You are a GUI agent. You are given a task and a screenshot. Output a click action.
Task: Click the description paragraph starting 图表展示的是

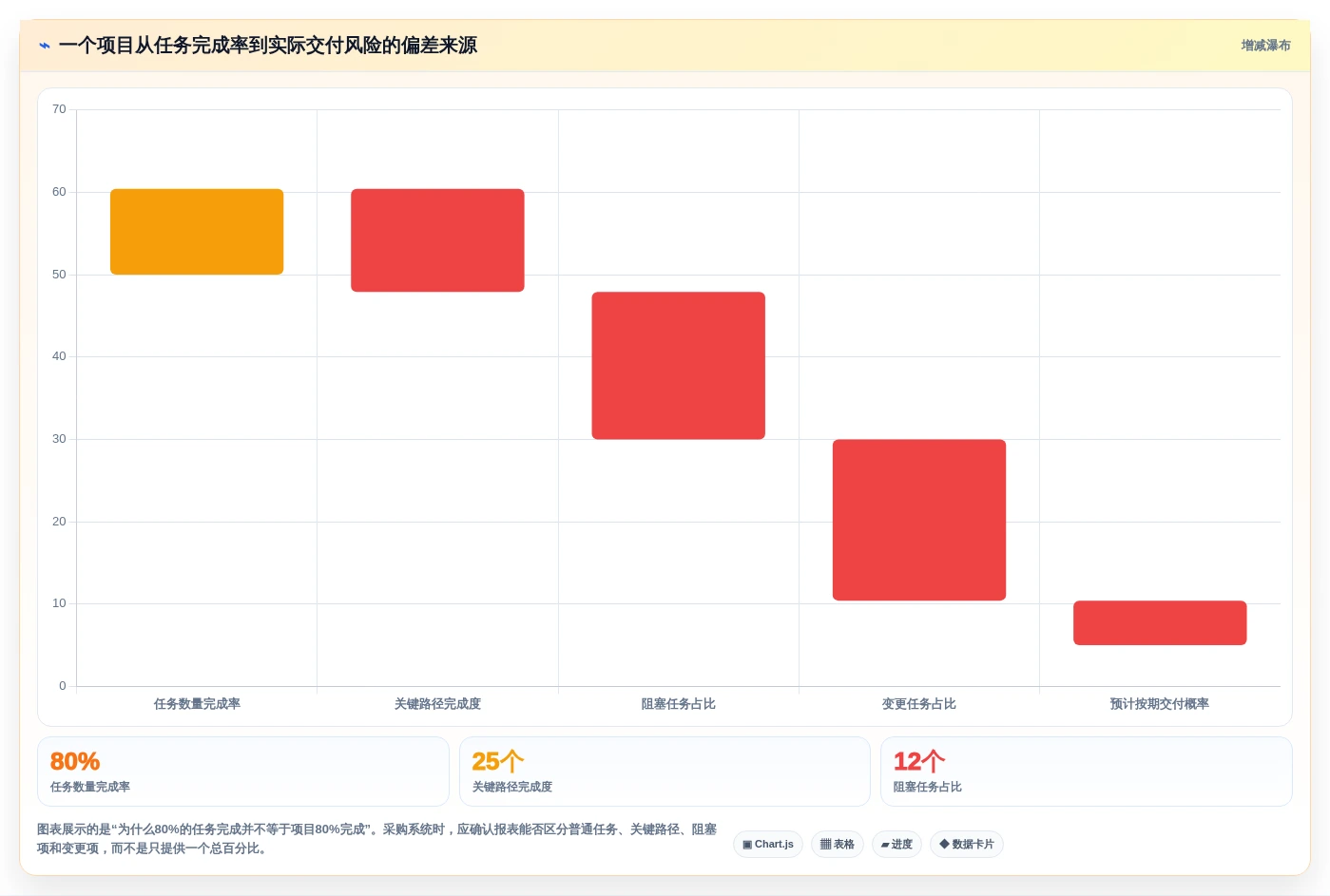point(377,839)
